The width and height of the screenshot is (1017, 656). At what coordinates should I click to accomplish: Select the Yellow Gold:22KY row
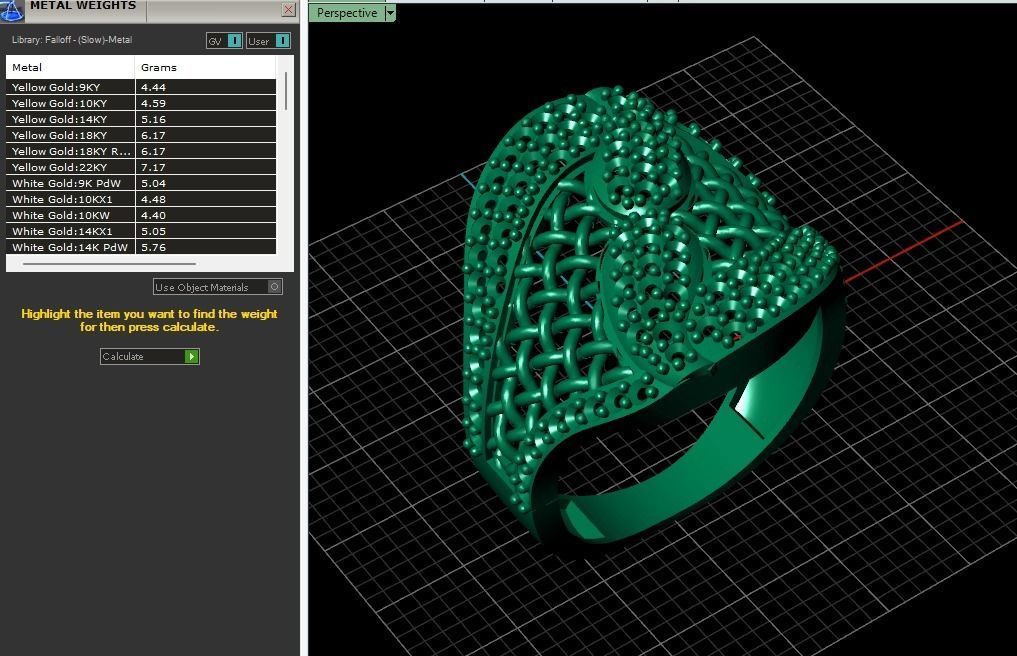point(141,167)
